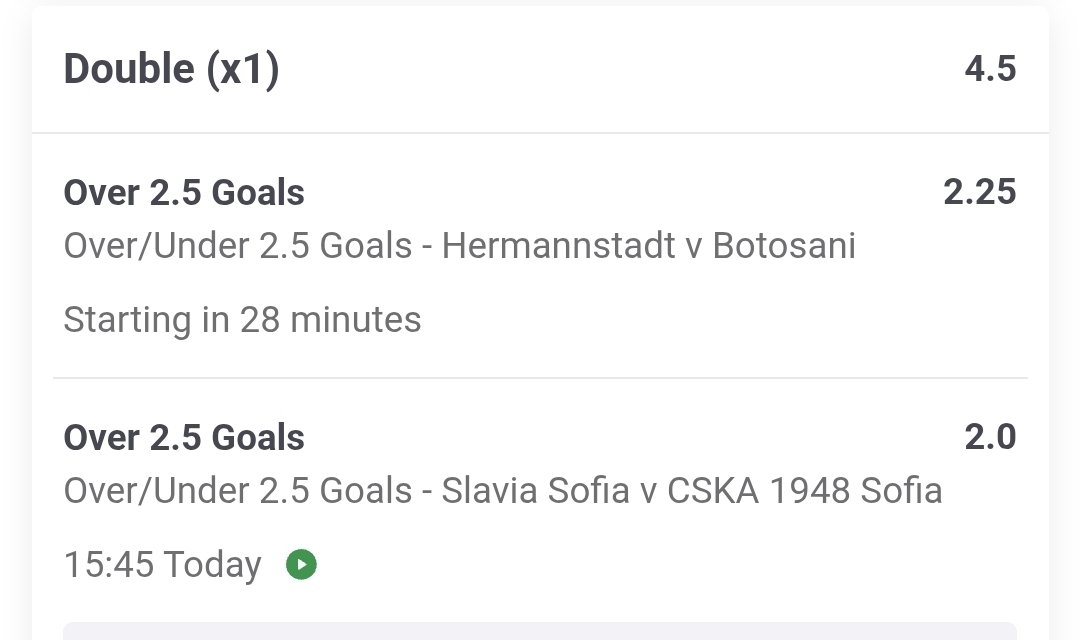
Task: Click the "Starting in 28 minutes" text
Action: coord(242,320)
